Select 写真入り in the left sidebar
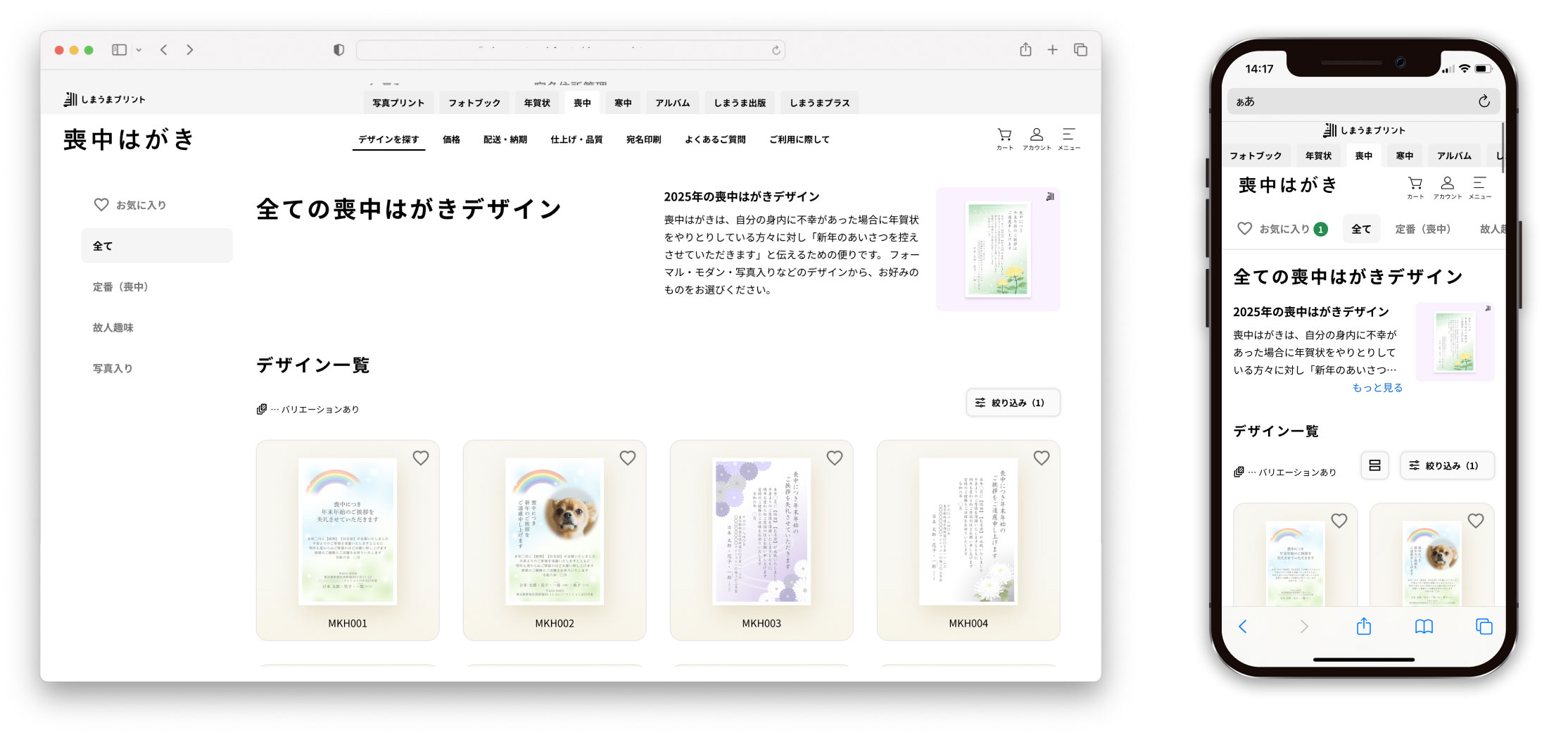 [113, 368]
